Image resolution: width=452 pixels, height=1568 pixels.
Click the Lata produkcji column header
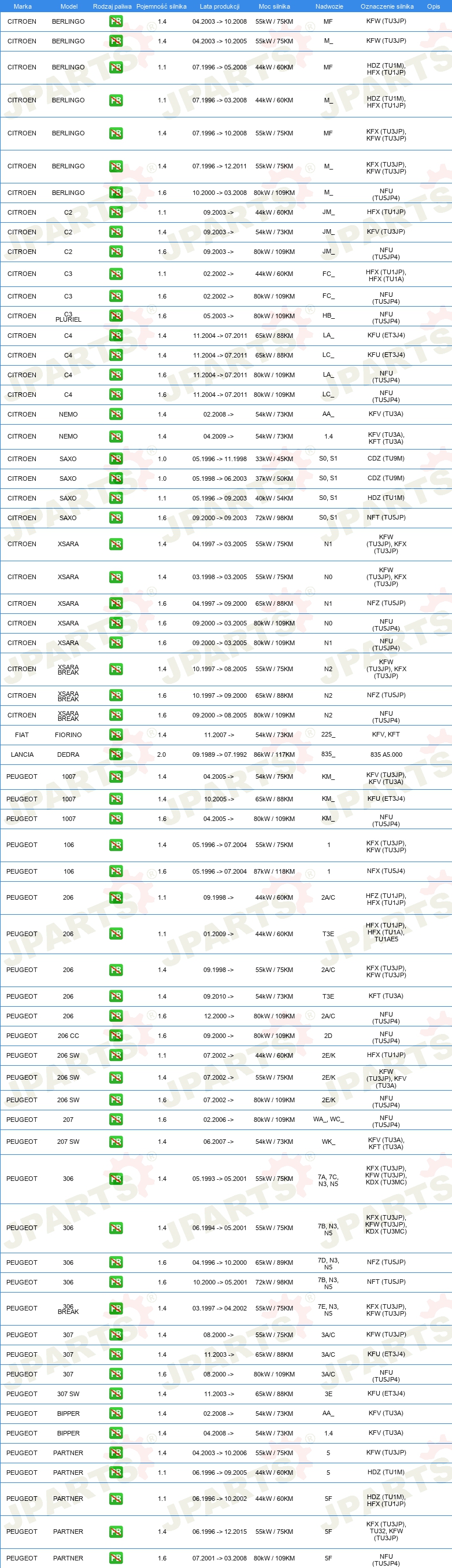pyautogui.click(x=220, y=6)
